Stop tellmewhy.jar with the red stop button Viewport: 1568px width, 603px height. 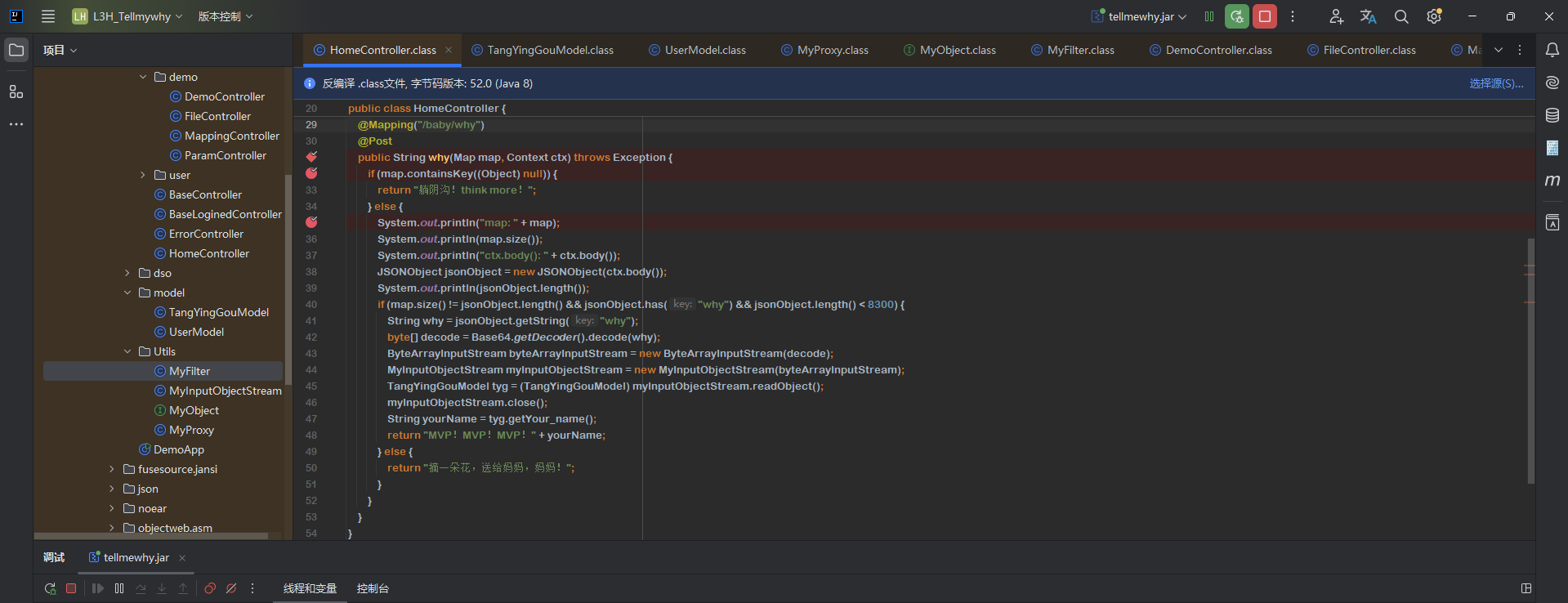click(1264, 16)
